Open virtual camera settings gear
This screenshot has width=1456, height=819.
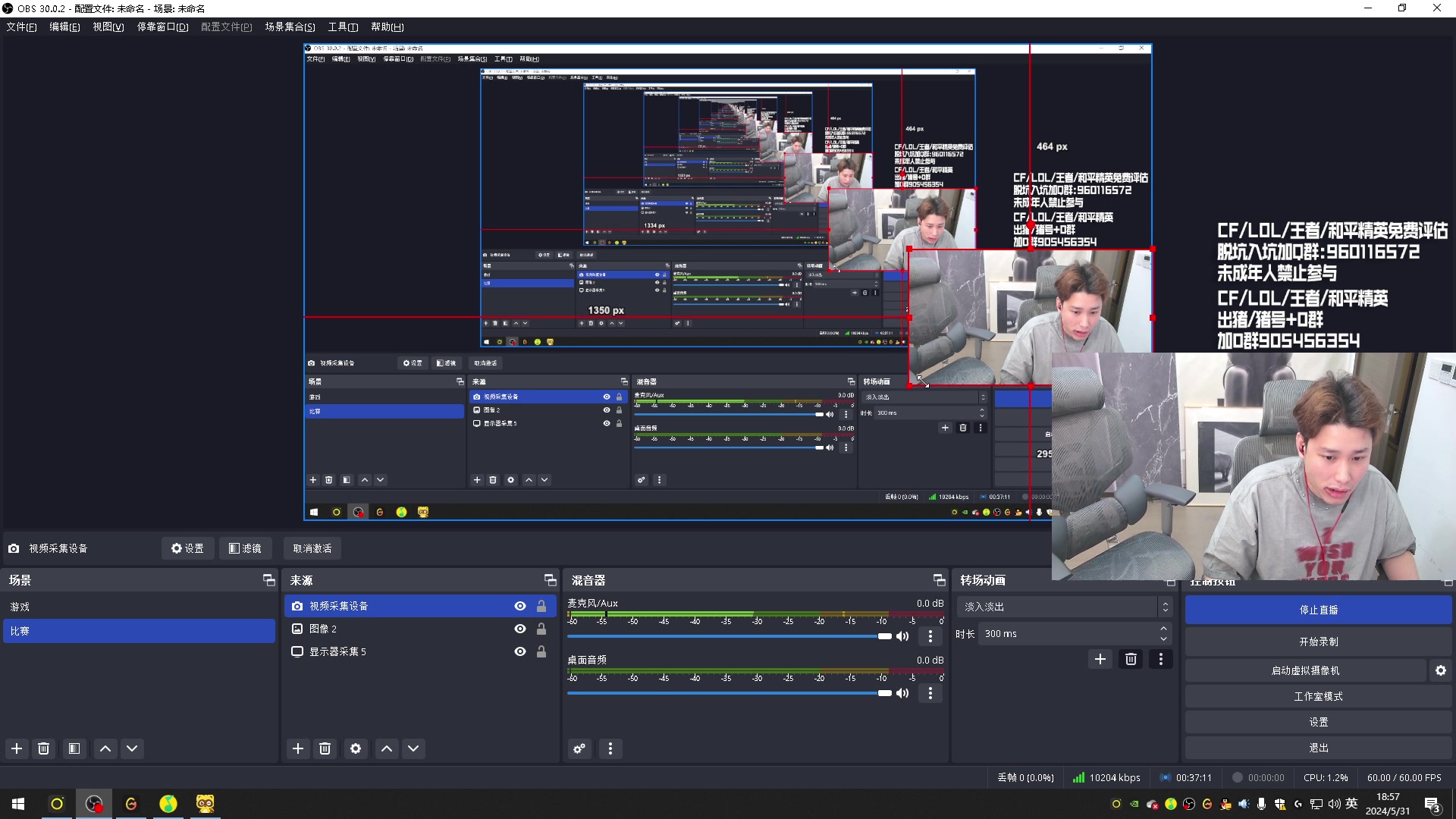pos(1441,670)
